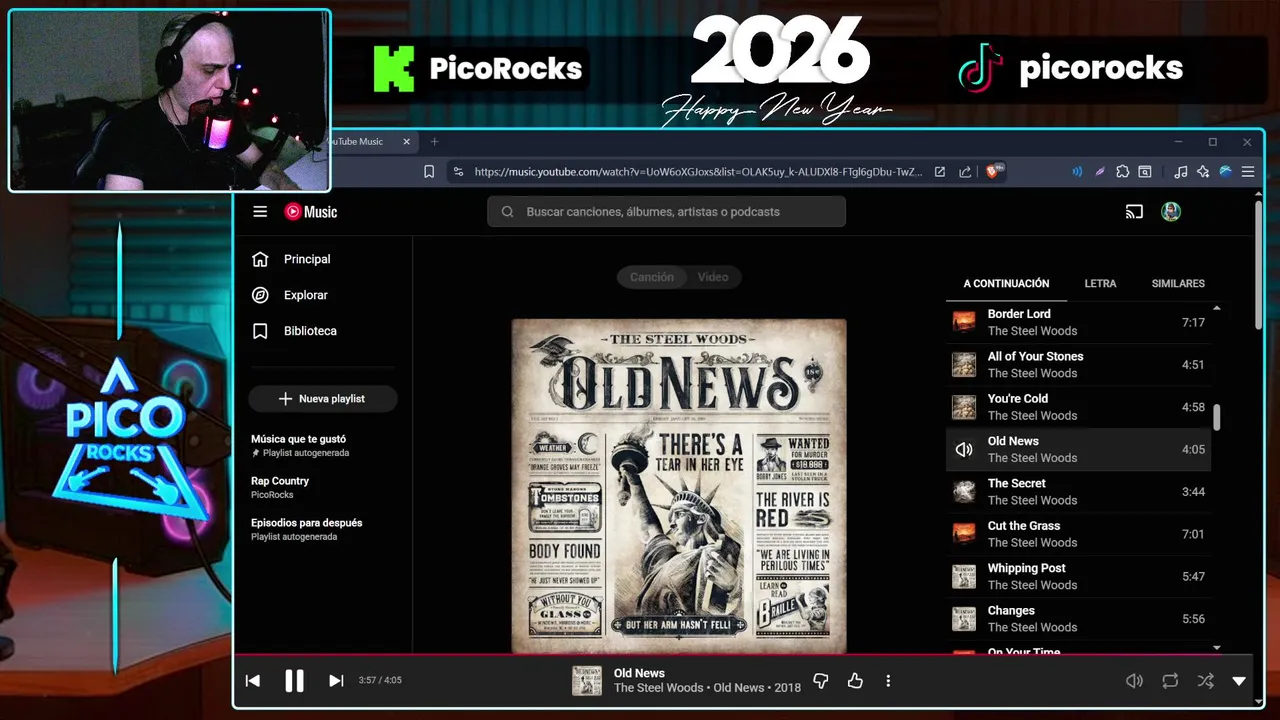Click the Old News album artwork
This screenshot has height=720, width=1280.
click(679, 487)
